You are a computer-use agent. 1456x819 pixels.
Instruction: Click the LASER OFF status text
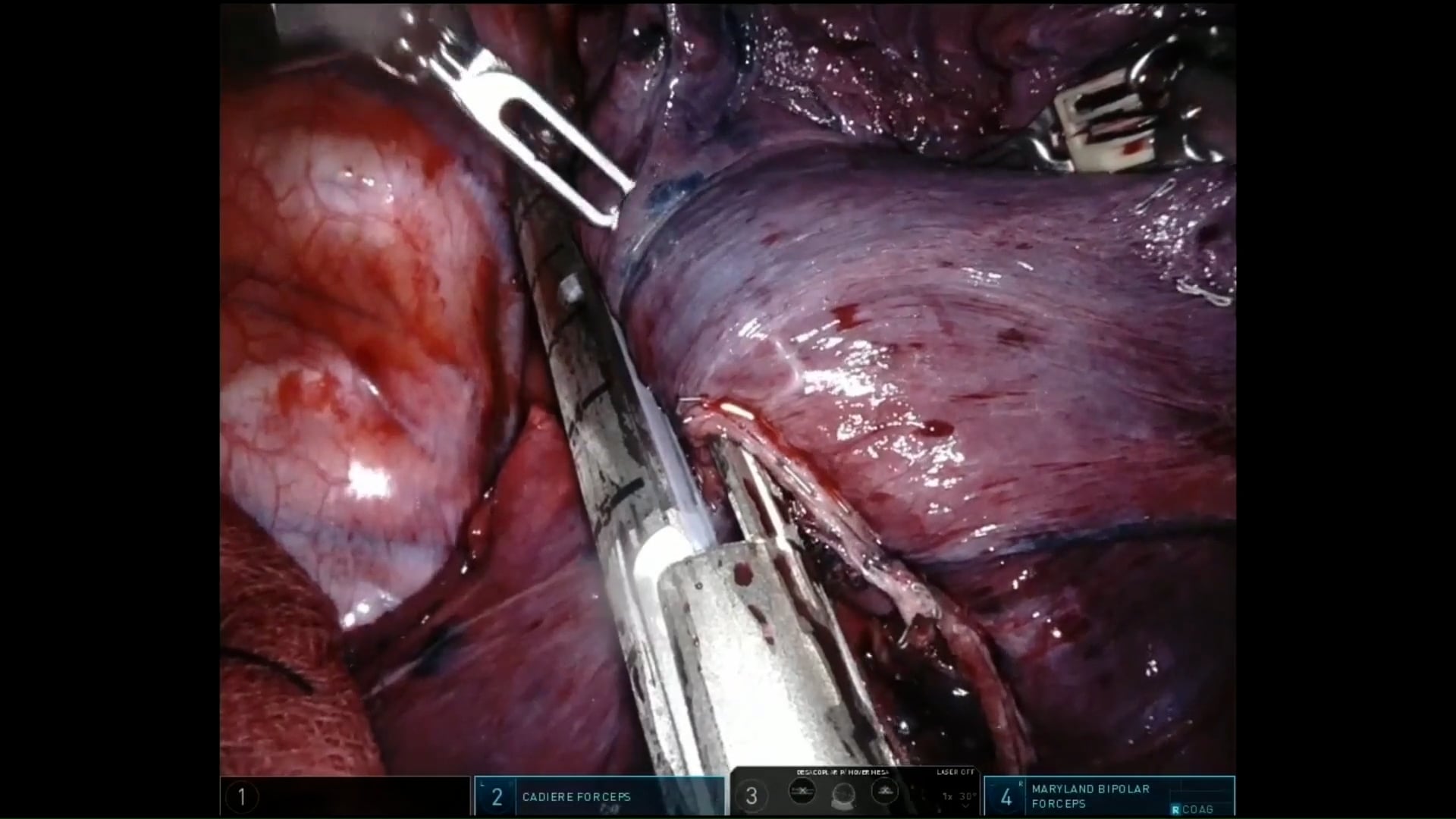[x=955, y=772]
